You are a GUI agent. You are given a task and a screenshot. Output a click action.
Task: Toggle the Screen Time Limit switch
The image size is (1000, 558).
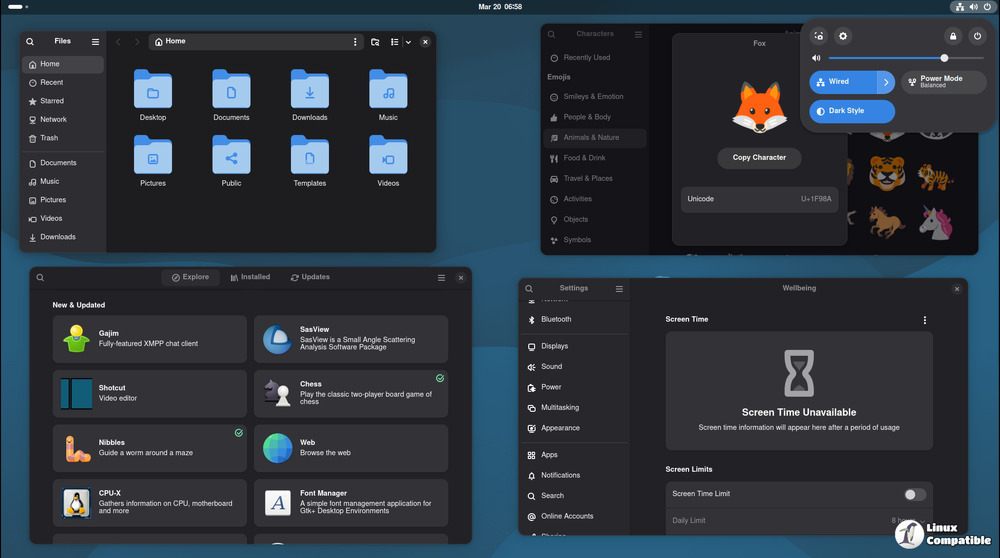[x=914, y=494]
